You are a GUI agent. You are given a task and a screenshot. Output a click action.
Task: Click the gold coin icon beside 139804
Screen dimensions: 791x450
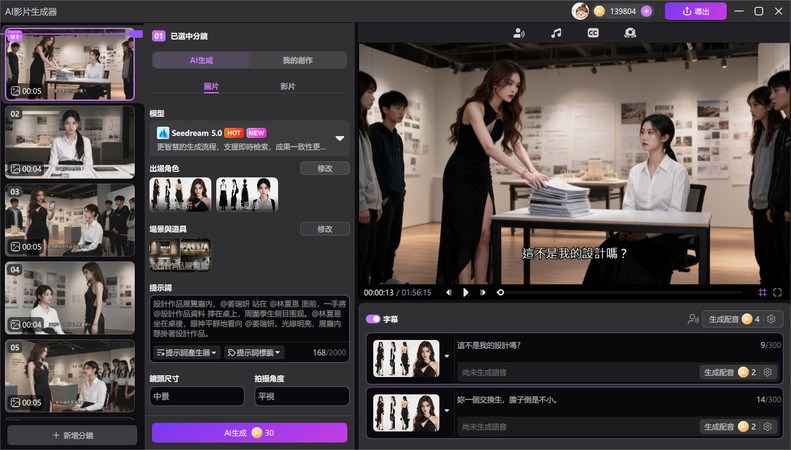point(599,11)
